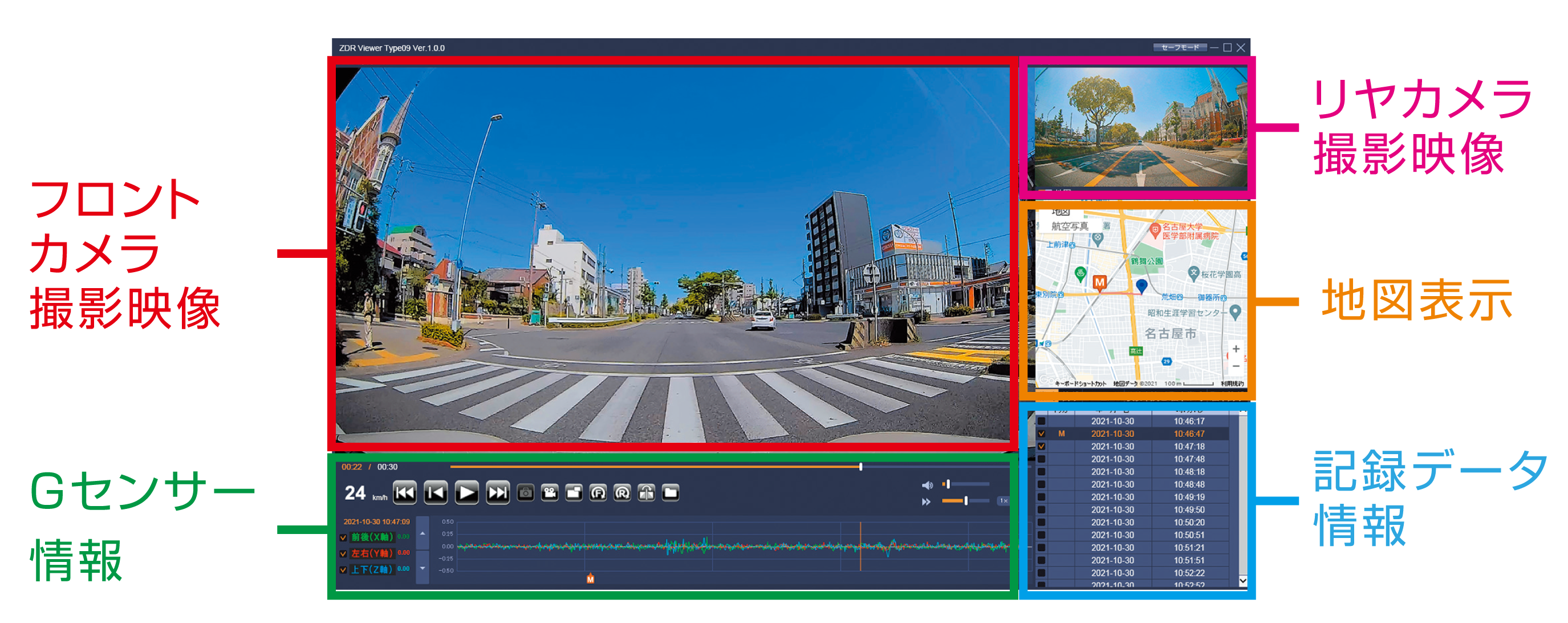
Task: Click the セーフモード button in the title bar
Action: (1180, 47)
